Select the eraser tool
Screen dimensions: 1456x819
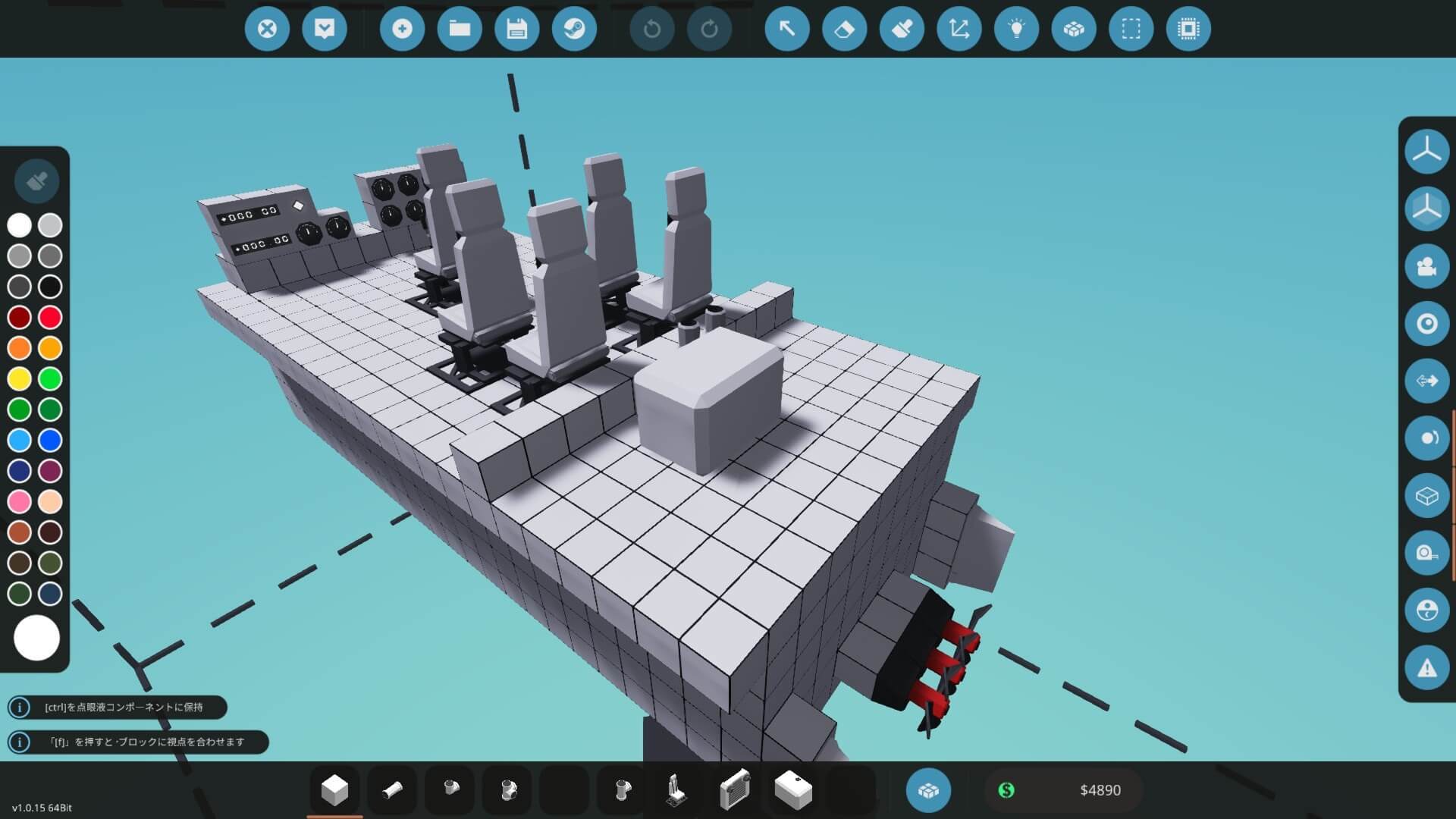(x=844, y=29)
